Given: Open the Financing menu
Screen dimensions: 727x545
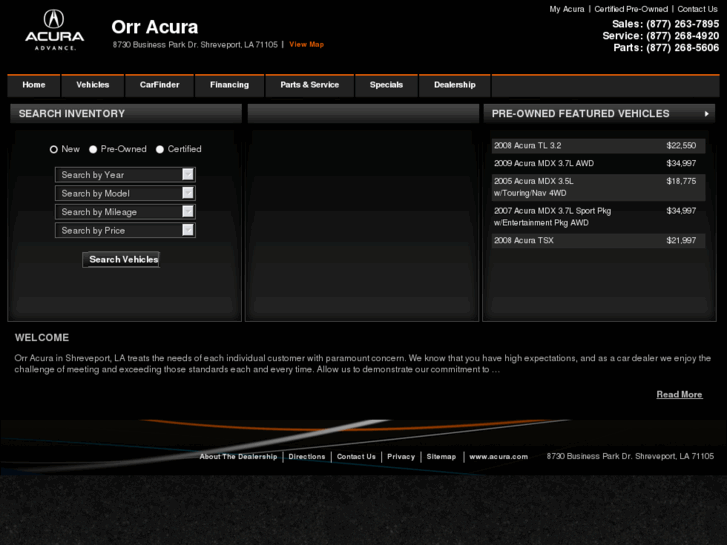Looking at the screenshot, I should [x=230, y=85].
